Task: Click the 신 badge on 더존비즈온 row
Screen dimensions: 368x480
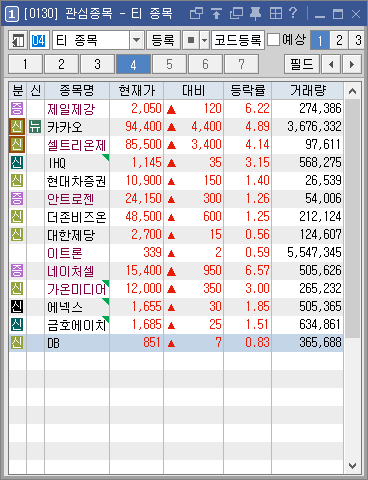Action: (17, 217)
